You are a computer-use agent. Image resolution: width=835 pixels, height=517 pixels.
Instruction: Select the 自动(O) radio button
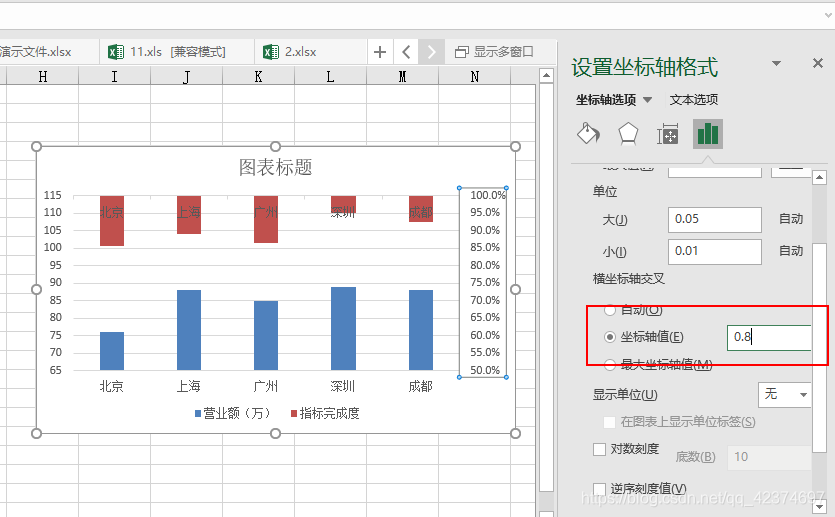click(610, 310)
